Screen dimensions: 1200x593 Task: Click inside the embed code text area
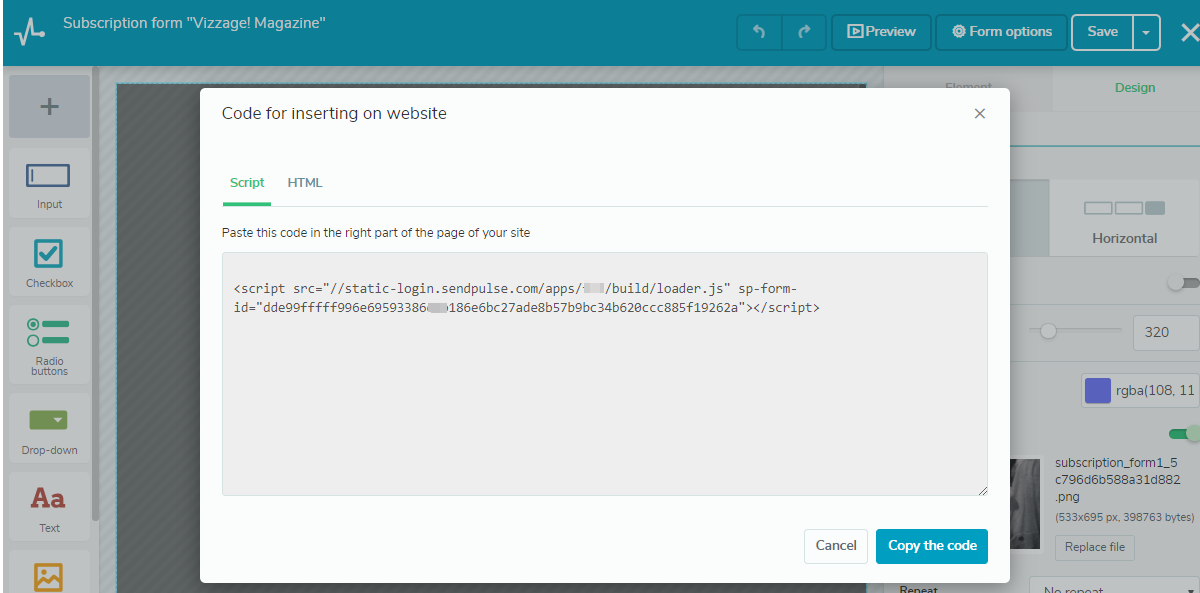pyautogui.click(x=605, y=373)
